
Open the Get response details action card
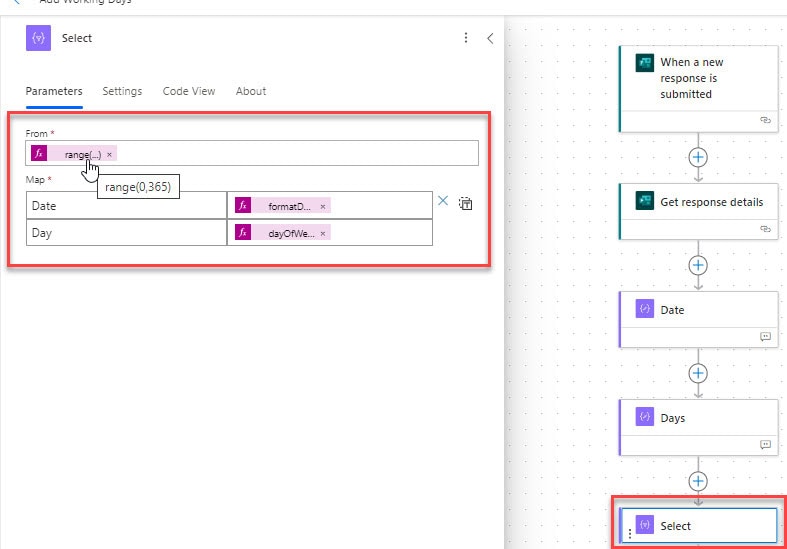tap(699, 211)
